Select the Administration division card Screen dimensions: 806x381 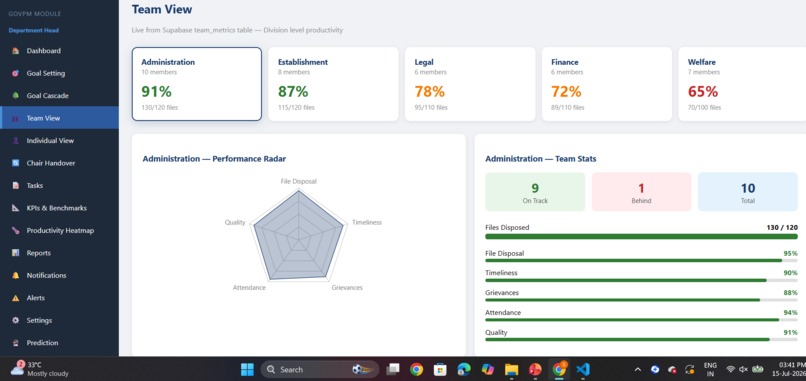(x=197, y=84)
